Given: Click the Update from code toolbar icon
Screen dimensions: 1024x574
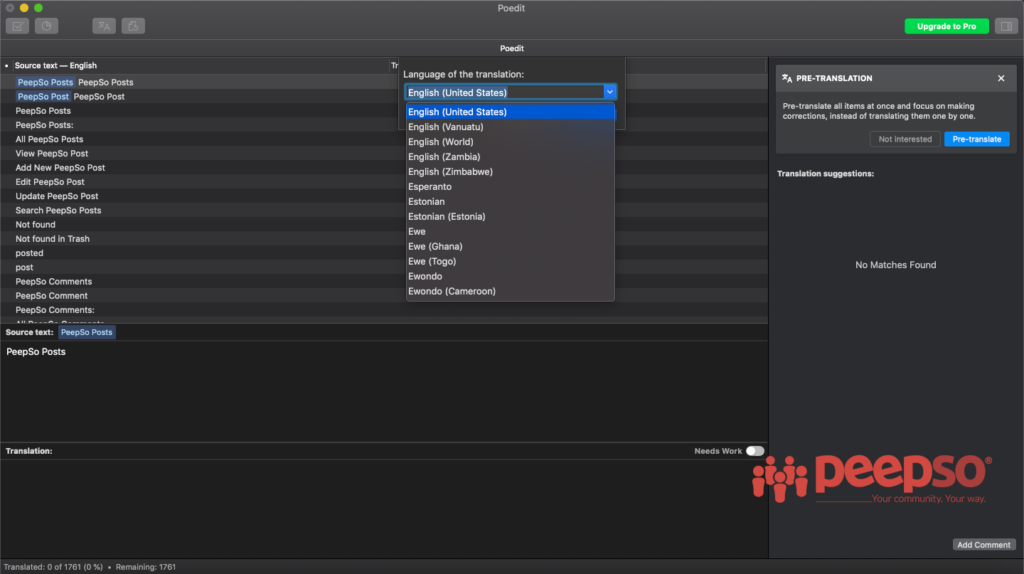Looking at the screenshot, I should tap(133, 26).
